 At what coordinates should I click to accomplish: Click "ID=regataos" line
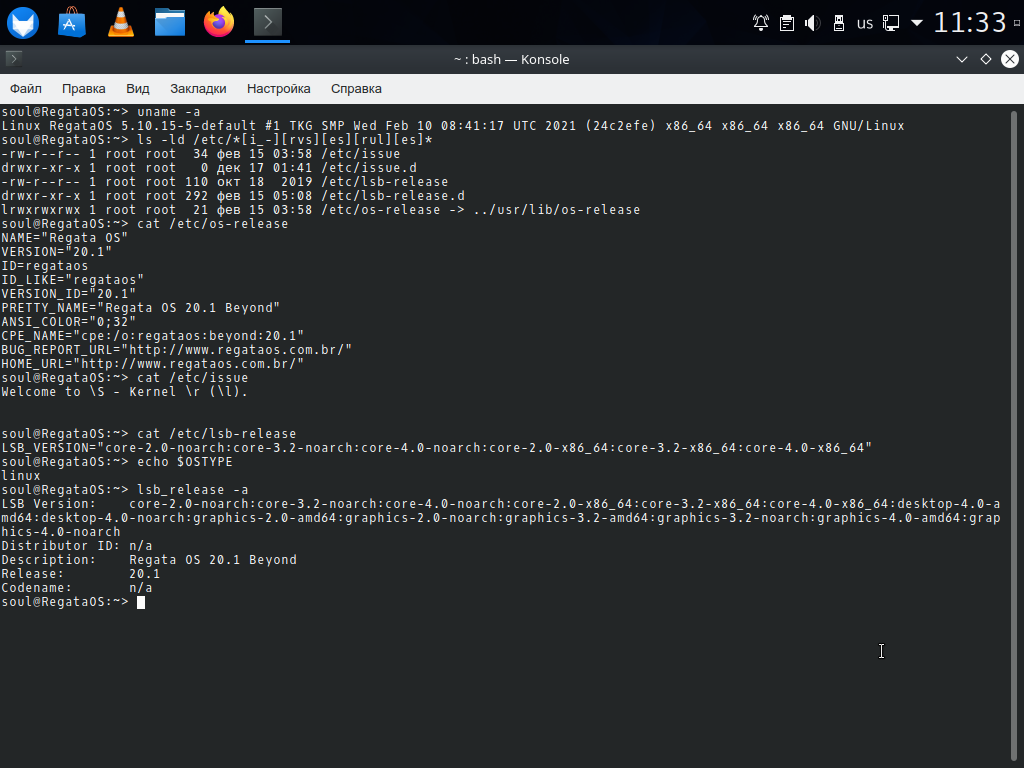(44, 266)
